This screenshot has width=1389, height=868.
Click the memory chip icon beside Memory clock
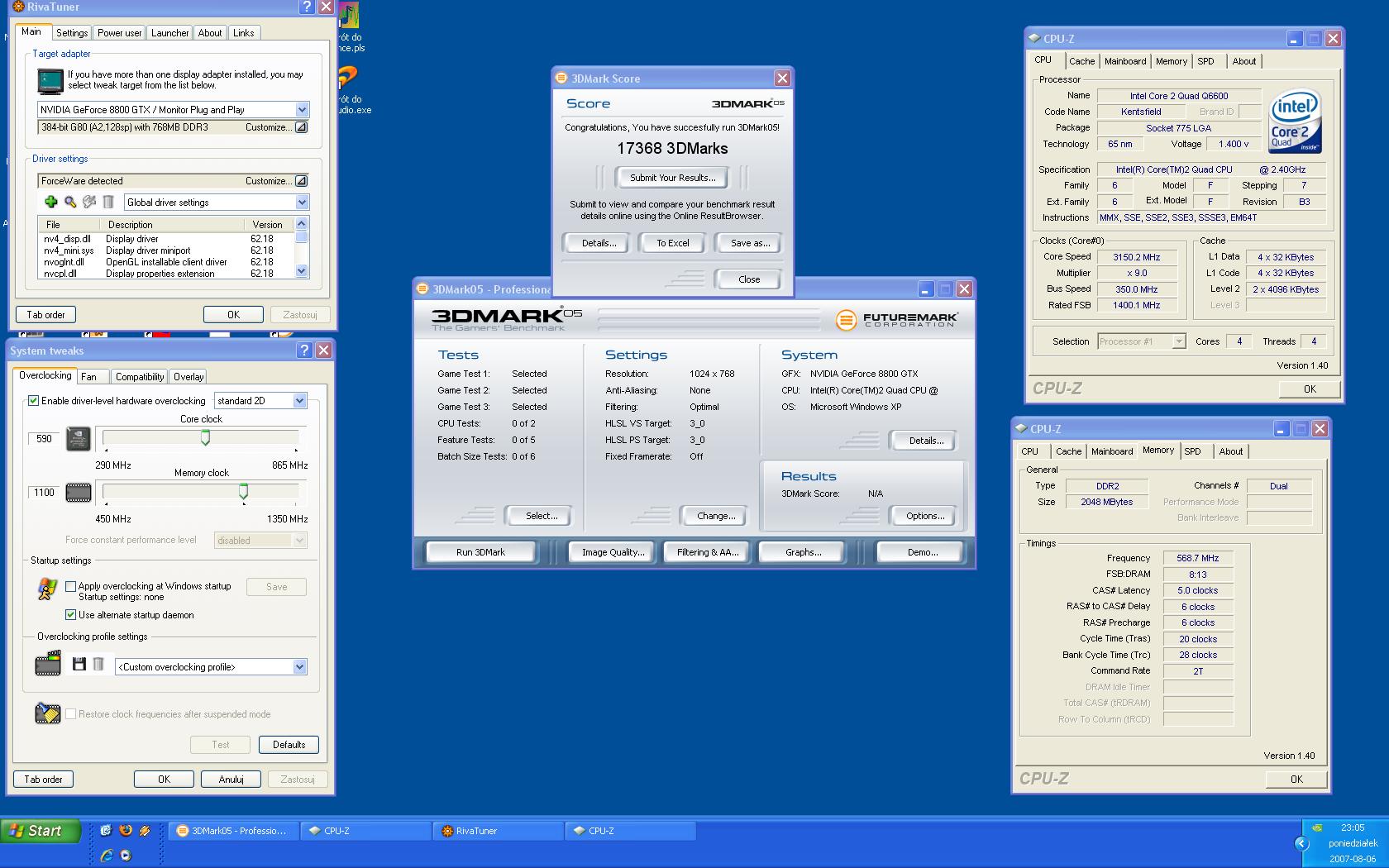(x=79, y=493)
